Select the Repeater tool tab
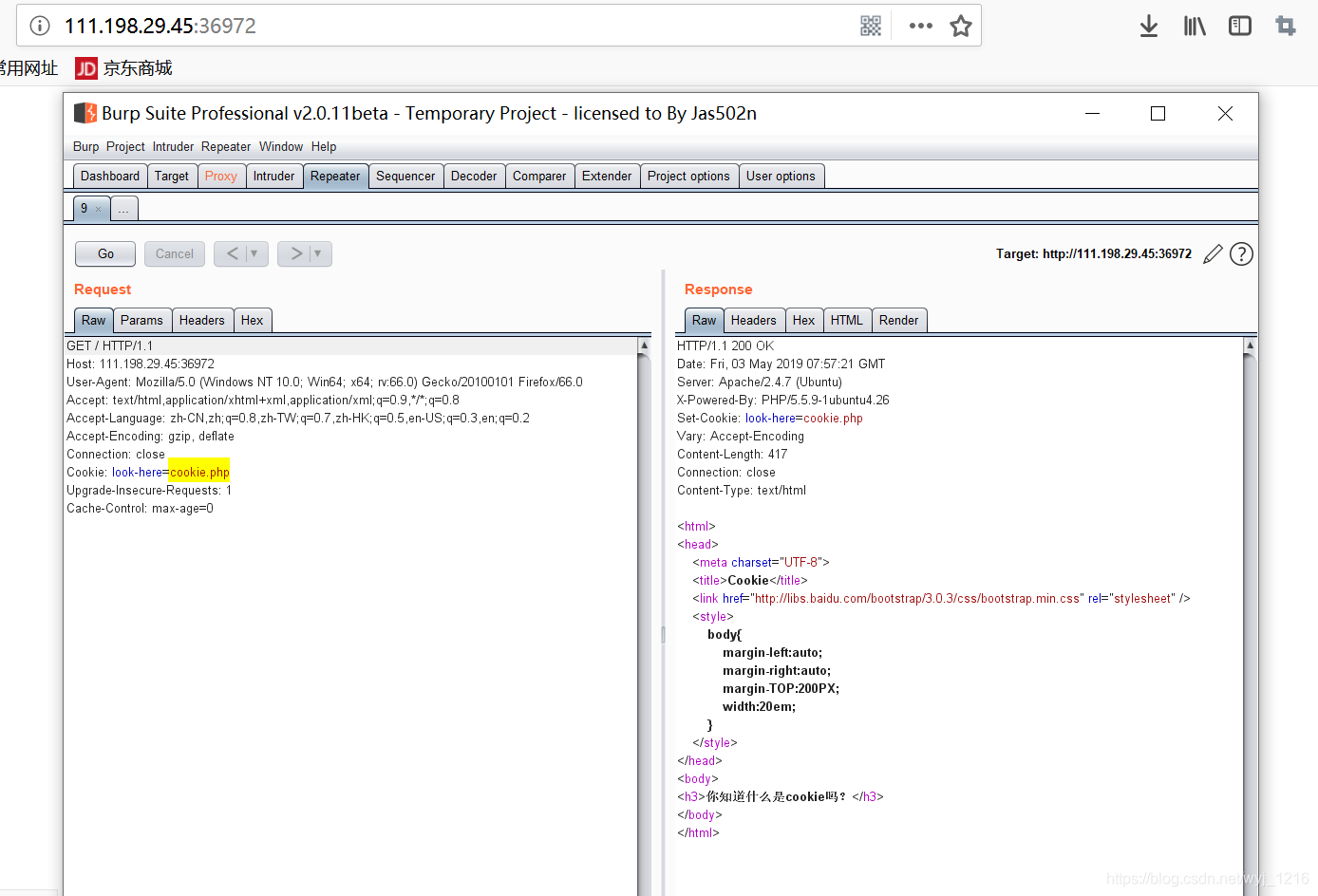This screenshot has height=896, width=1318. click(x=335, y=177)
